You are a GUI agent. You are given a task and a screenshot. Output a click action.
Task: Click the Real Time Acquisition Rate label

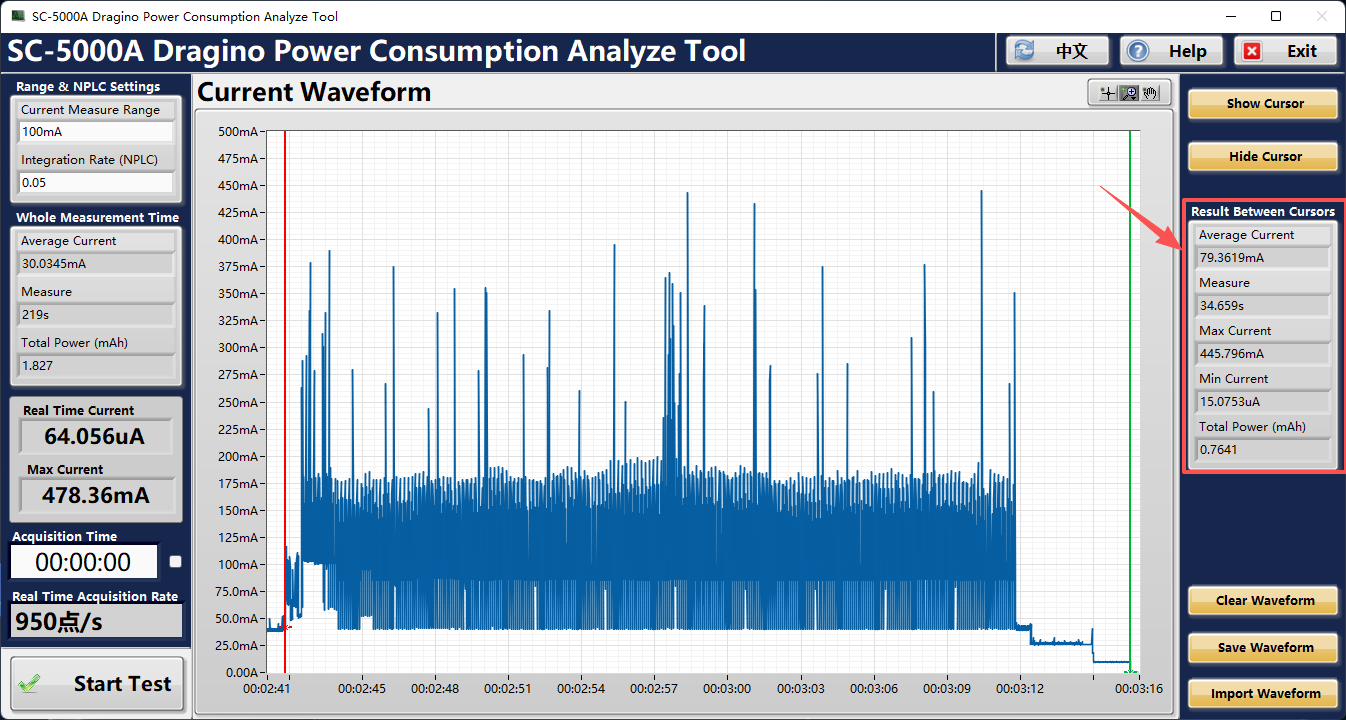click(x=95, y=597)
